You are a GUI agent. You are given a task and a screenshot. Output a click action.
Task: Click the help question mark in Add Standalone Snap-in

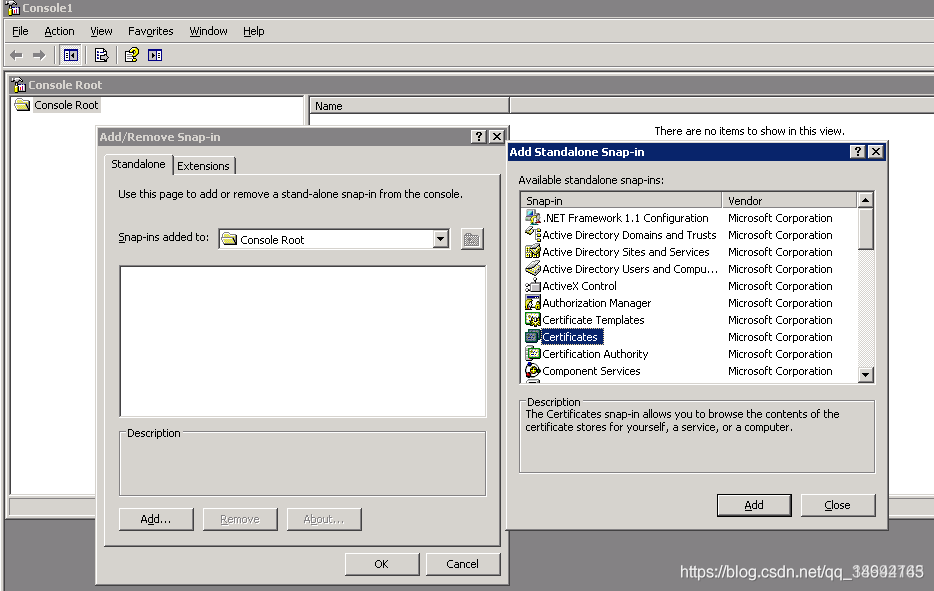857,152
